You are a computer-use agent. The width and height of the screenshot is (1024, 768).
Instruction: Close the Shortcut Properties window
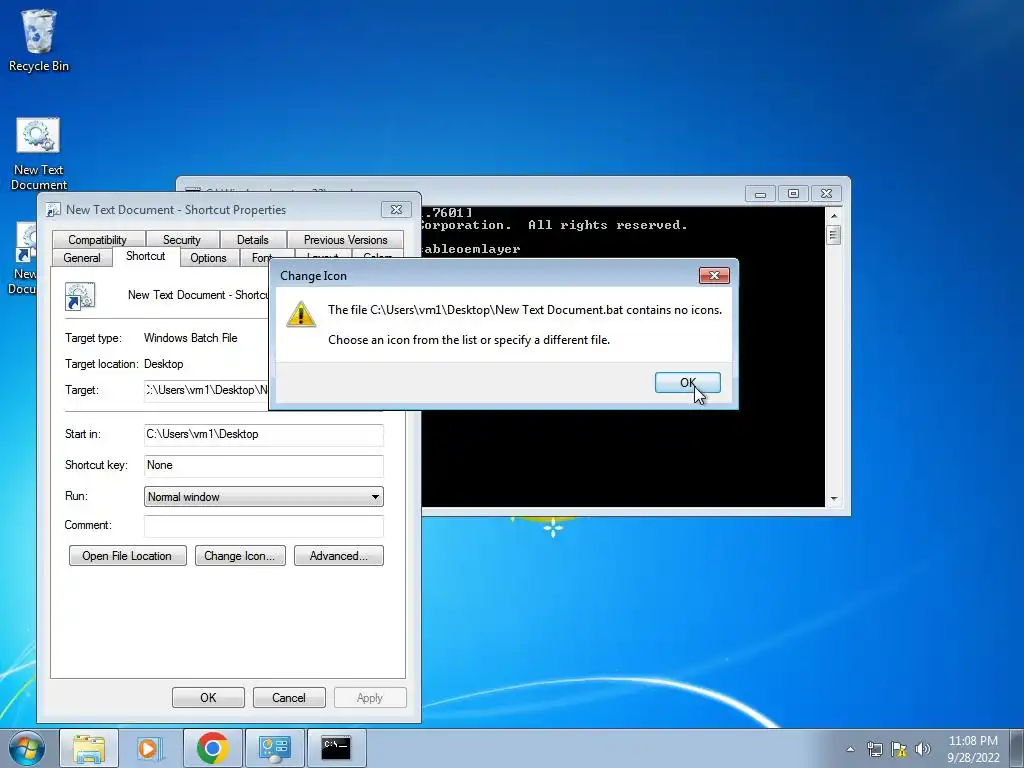[x=396, y=210]
